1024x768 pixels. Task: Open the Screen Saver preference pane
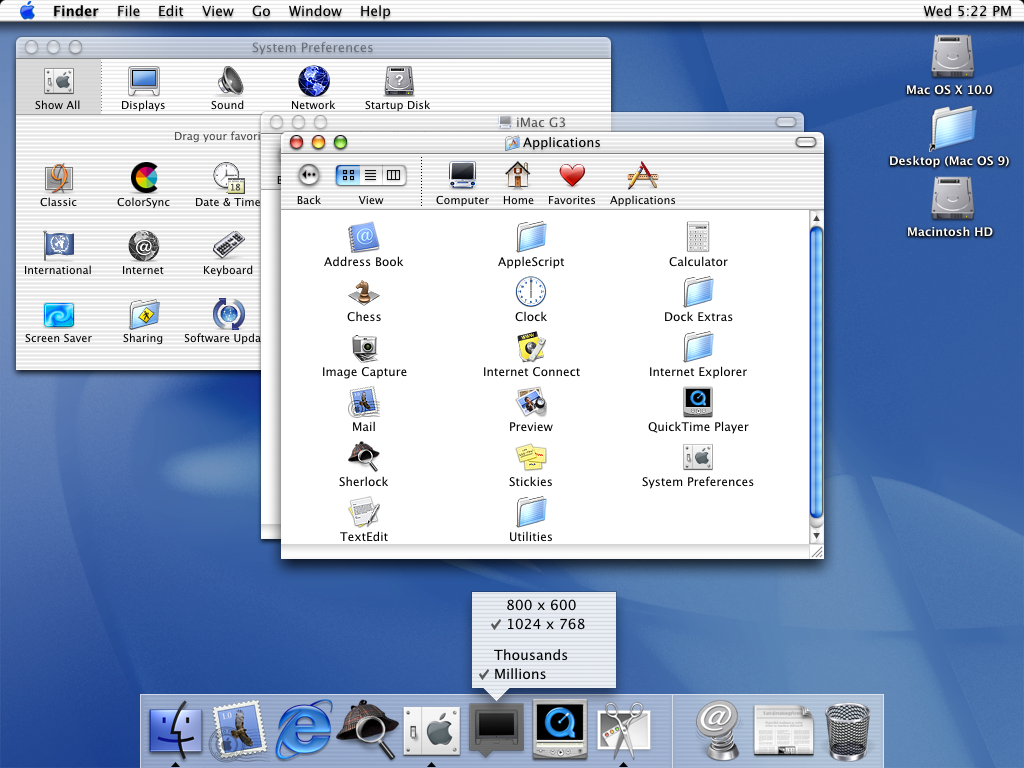click(x=58, y=315)
